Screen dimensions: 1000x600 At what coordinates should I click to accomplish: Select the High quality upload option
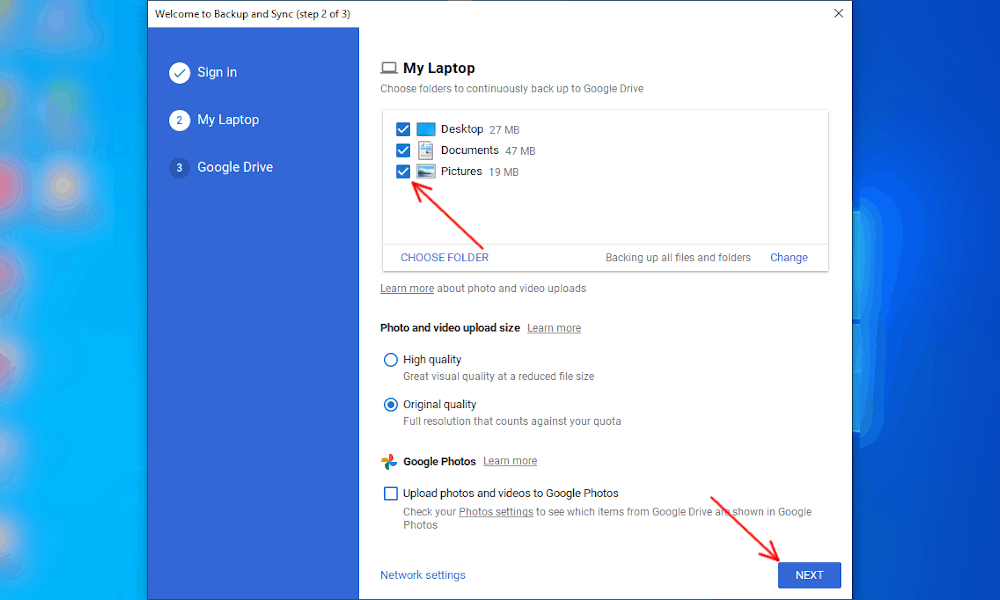(390, 360)
